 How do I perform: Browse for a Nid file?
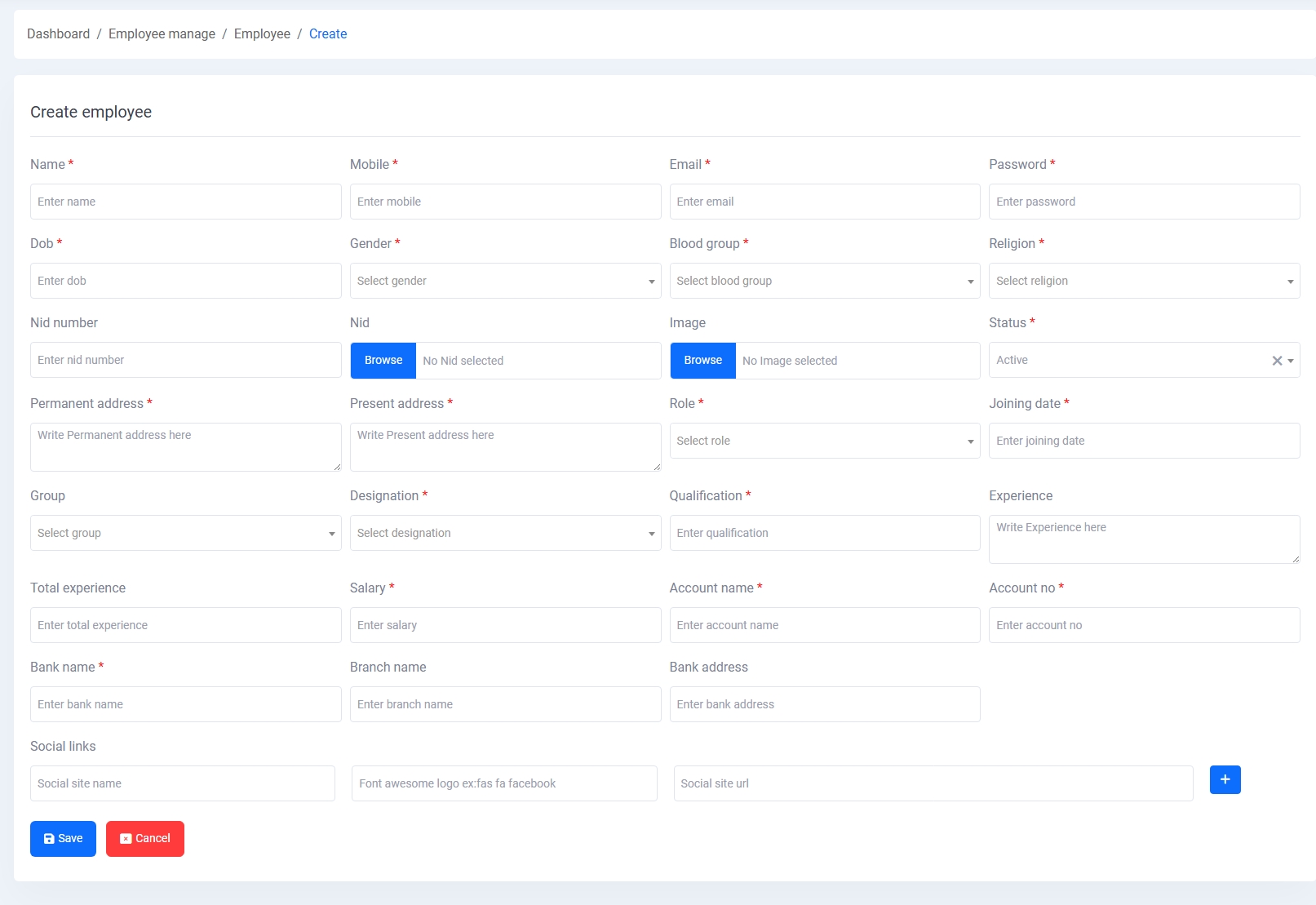pos(383,361)
